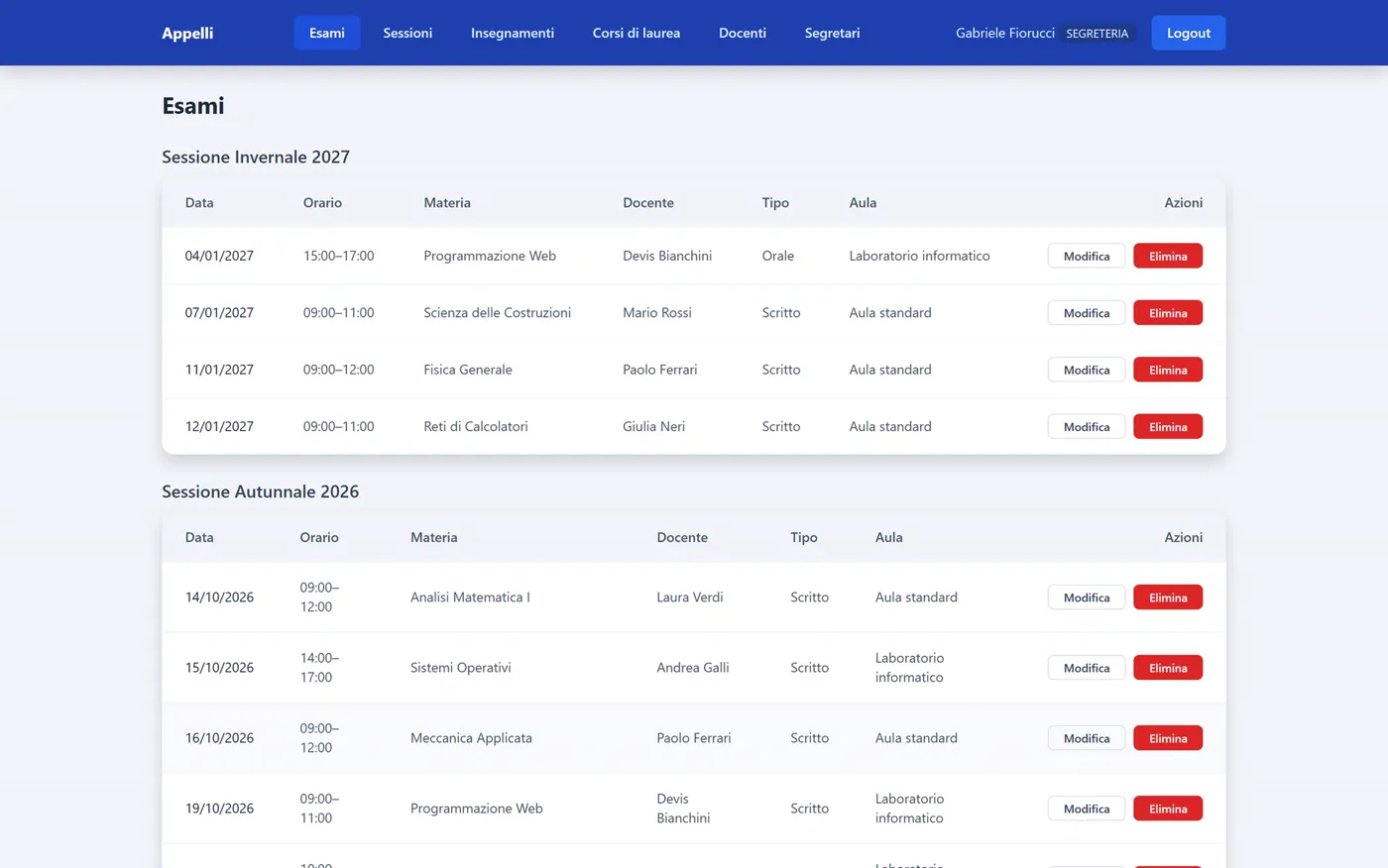Log out with the Logout button
The image size is (1388, 868).
tap(1189, 33)
